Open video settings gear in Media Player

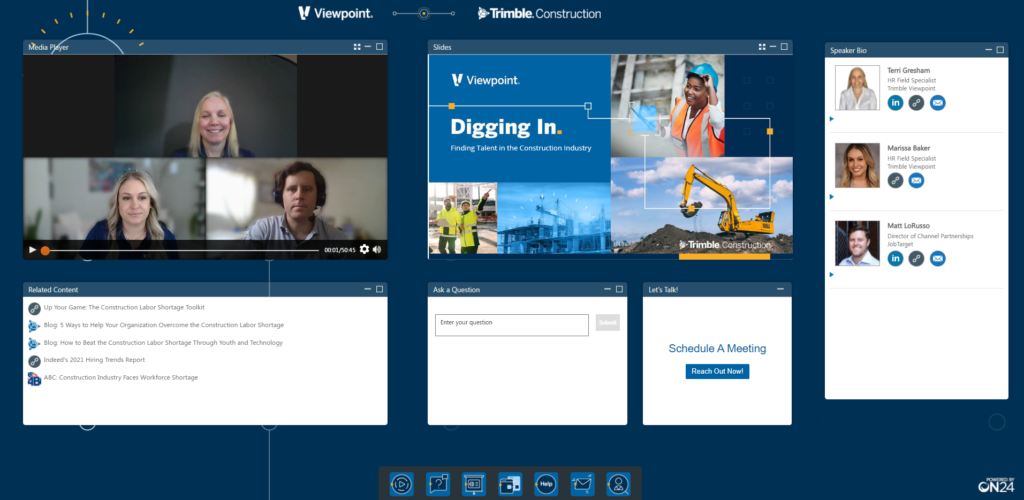point(364,249)
